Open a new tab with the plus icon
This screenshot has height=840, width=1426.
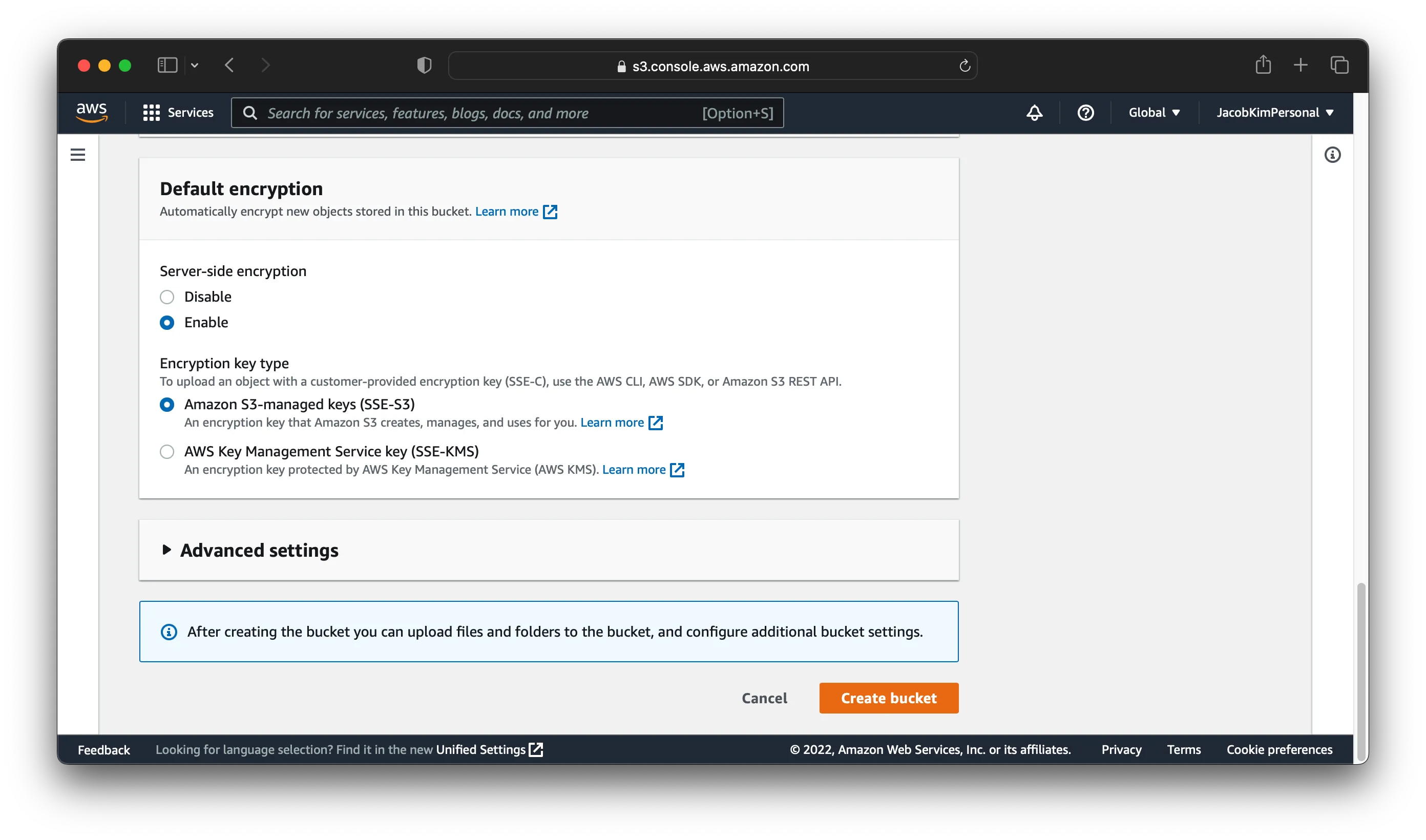(1301, 65)
